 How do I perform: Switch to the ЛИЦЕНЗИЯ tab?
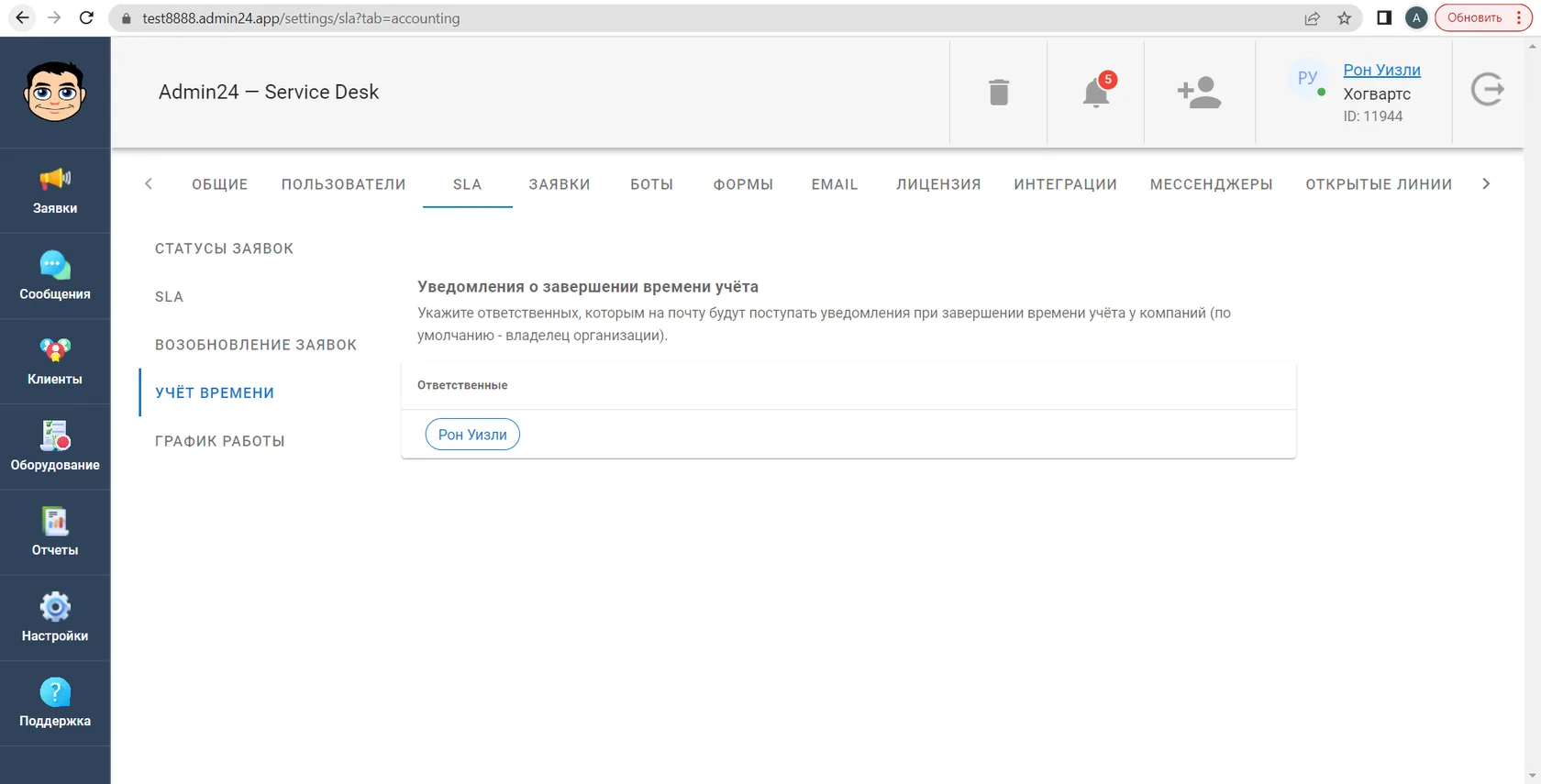[x=938, y=184]
